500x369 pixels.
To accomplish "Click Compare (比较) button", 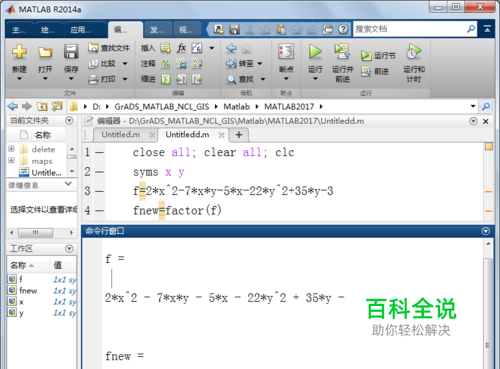I will pyautogui.click(x=103, y=63).
